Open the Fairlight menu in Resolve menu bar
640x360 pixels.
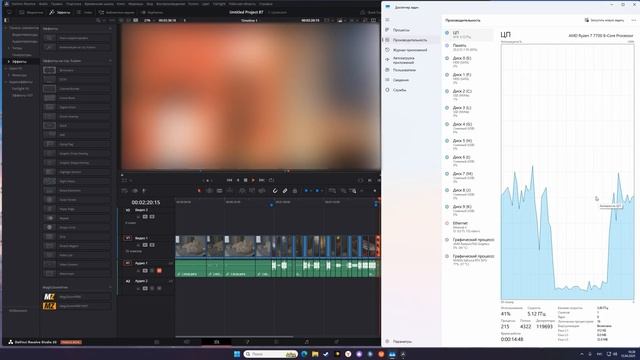pos(219,4)
